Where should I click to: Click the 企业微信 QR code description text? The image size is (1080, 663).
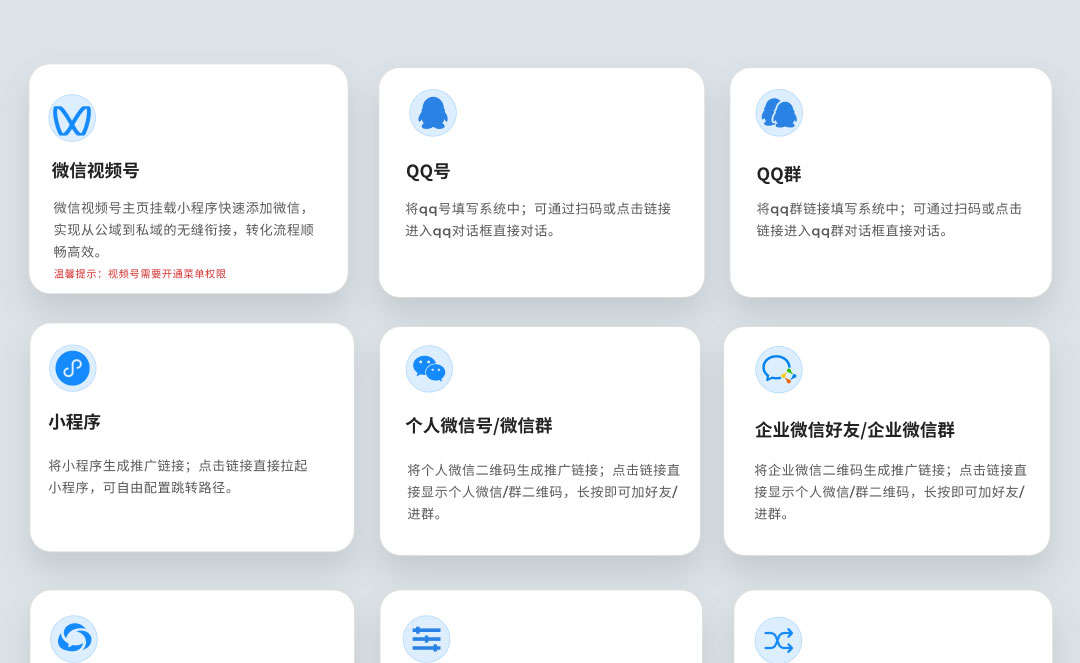point(890,492)
